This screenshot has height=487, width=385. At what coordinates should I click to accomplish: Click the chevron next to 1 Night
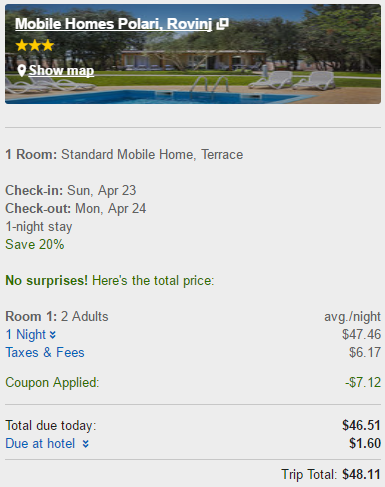click(x=53, y=335)
